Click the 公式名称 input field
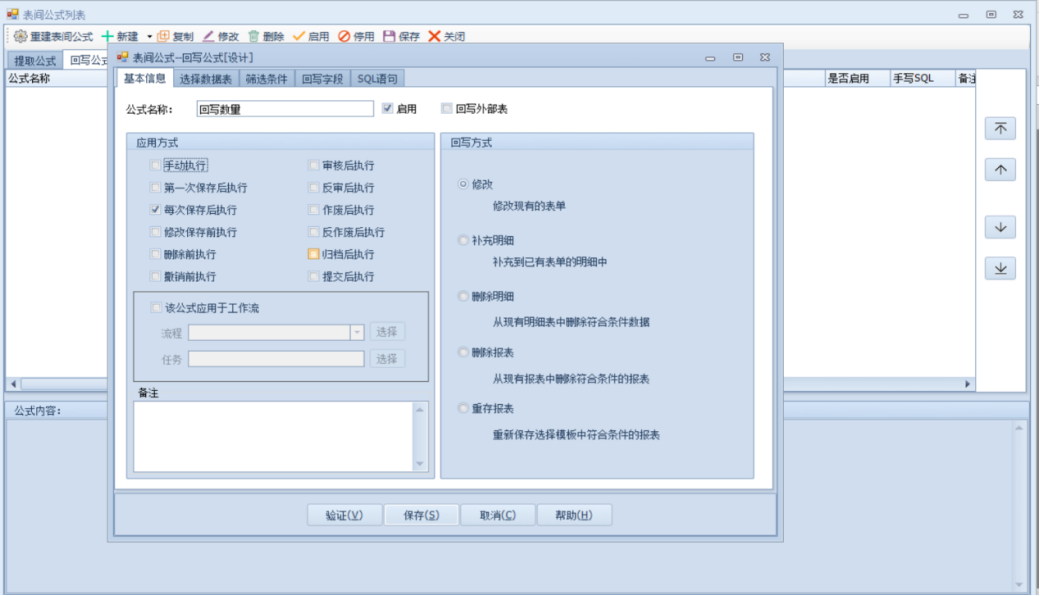 click(285, 109)
